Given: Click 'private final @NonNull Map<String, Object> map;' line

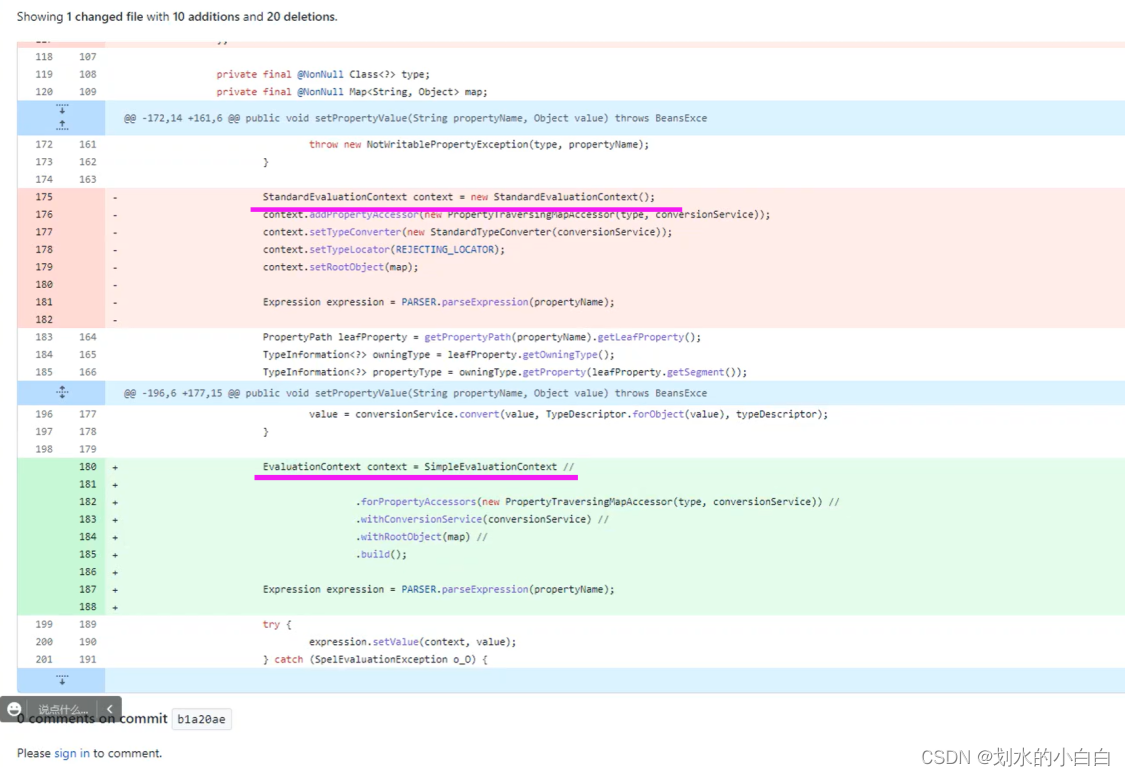Looking at the screenshot, I should [352, 92].
